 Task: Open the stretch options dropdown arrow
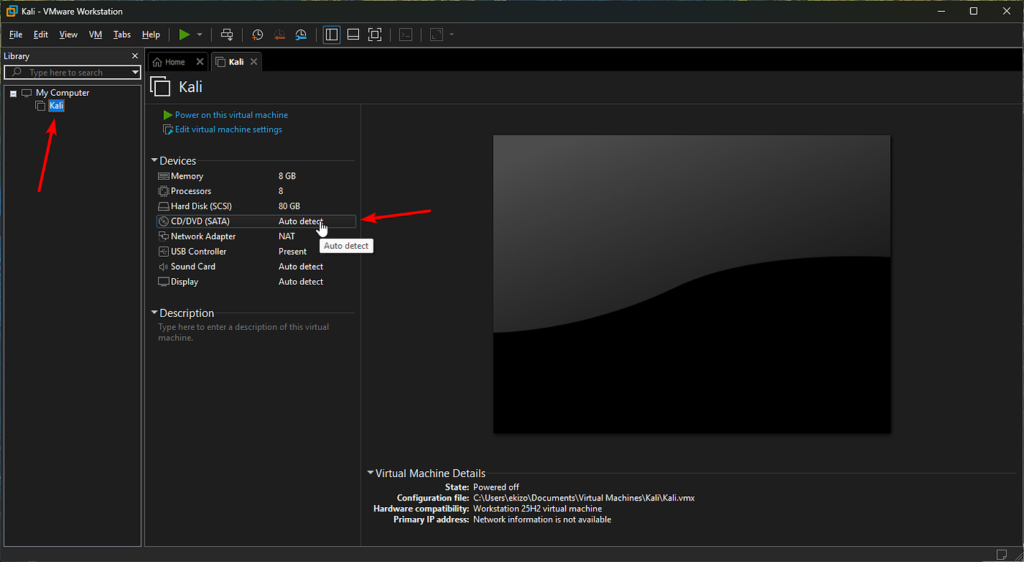(x=451, y=35)
